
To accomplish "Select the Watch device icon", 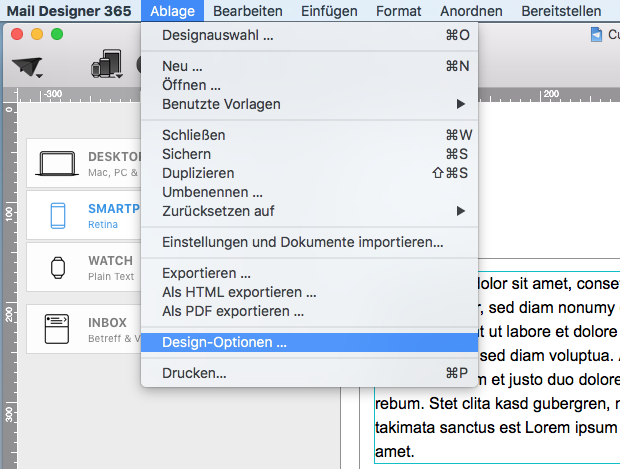I will point(58,268).
